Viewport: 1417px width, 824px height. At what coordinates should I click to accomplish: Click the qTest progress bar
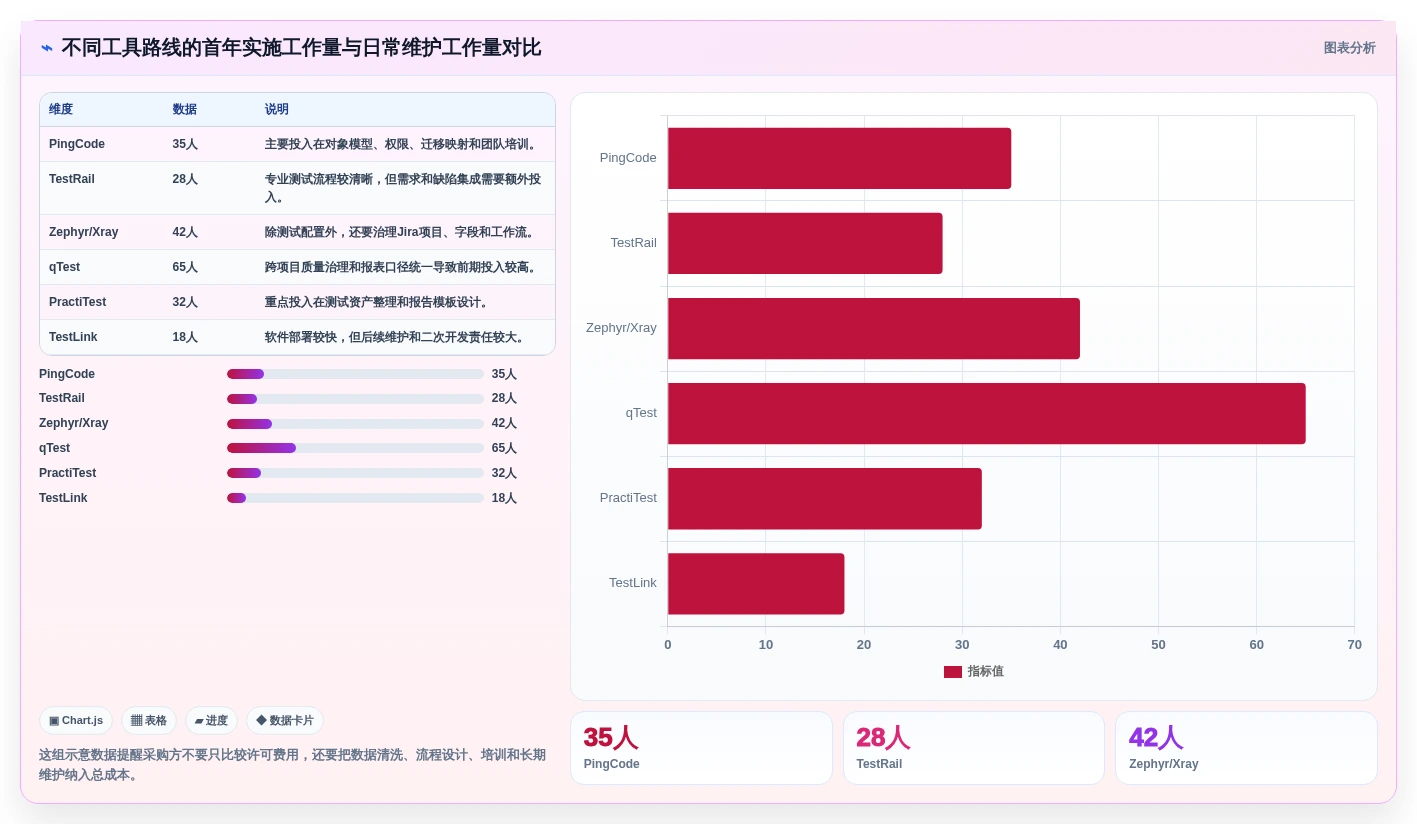pyautogui.click(x=355, y=448)
